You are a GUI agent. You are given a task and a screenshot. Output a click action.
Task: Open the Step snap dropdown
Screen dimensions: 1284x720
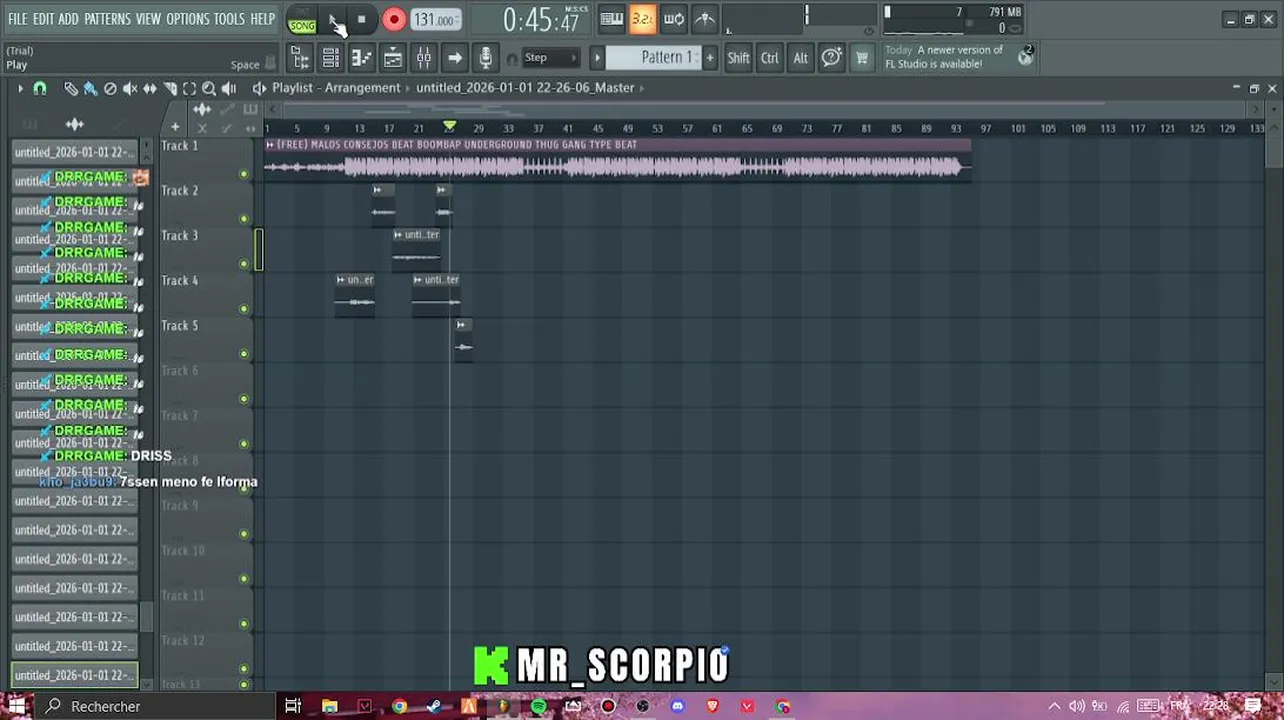(551, 58)
